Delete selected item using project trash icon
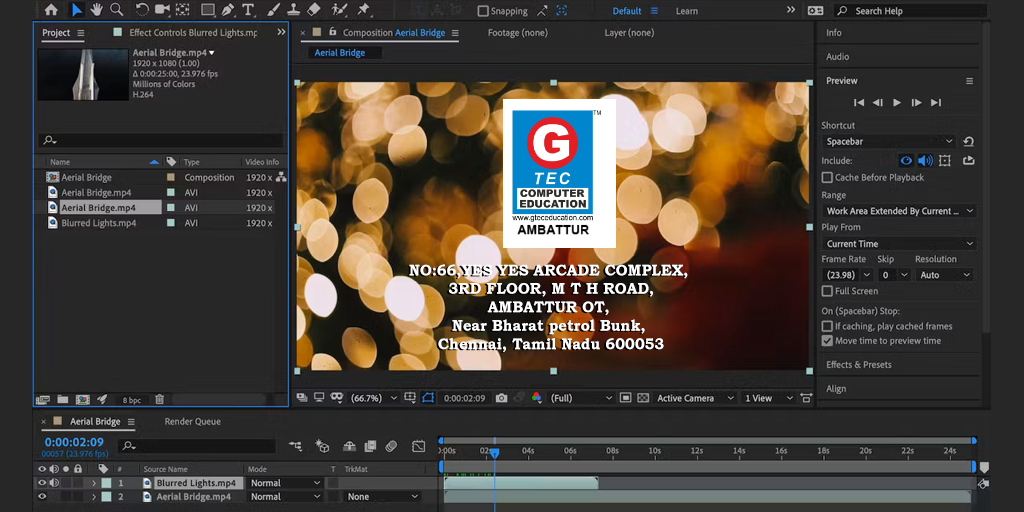This screenshot has width=1024, height=512. tap(159, 400)
